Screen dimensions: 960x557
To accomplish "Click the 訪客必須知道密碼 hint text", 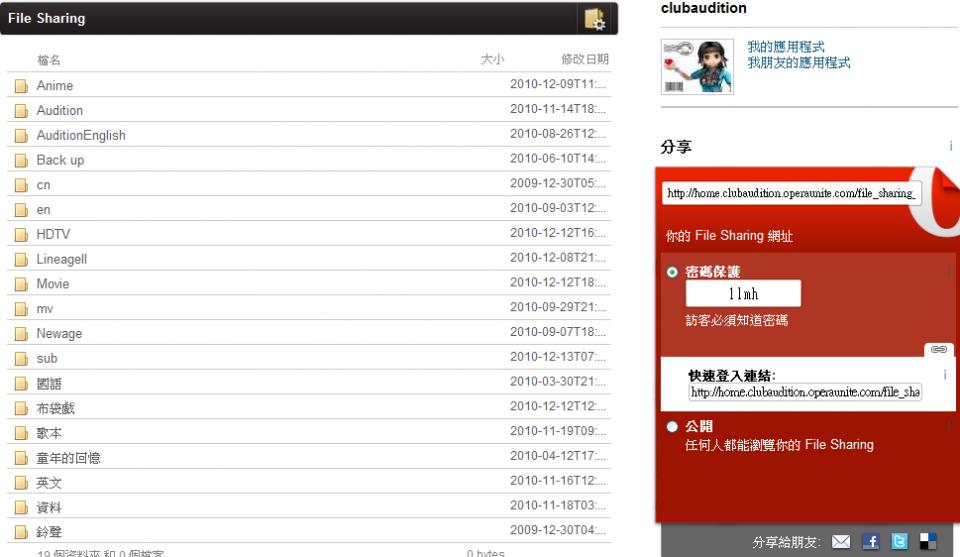I will click(737, 320).
